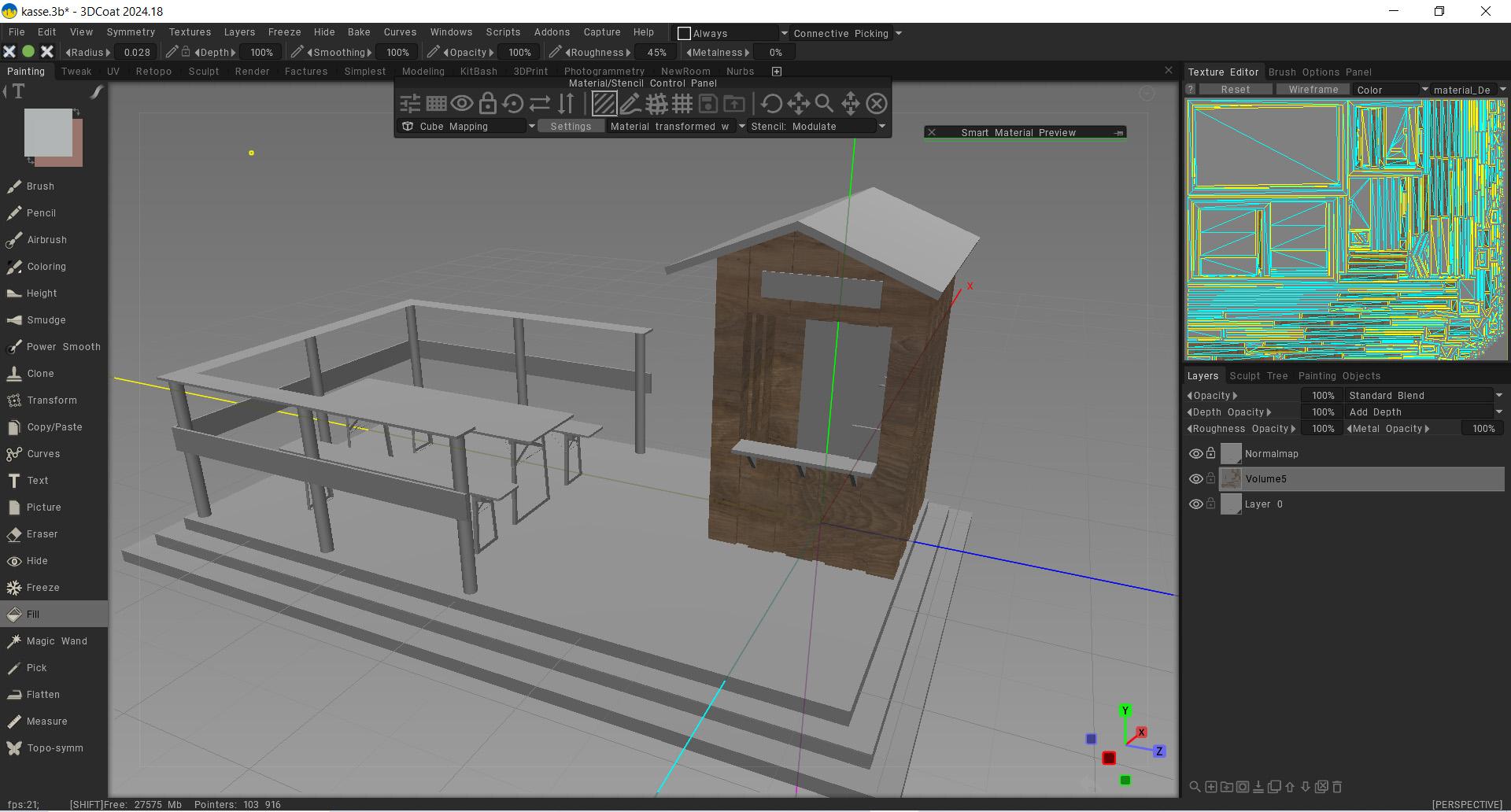1511x812 pixels.
Task: Click the Radius value field
Action: (x=137, y=53)
